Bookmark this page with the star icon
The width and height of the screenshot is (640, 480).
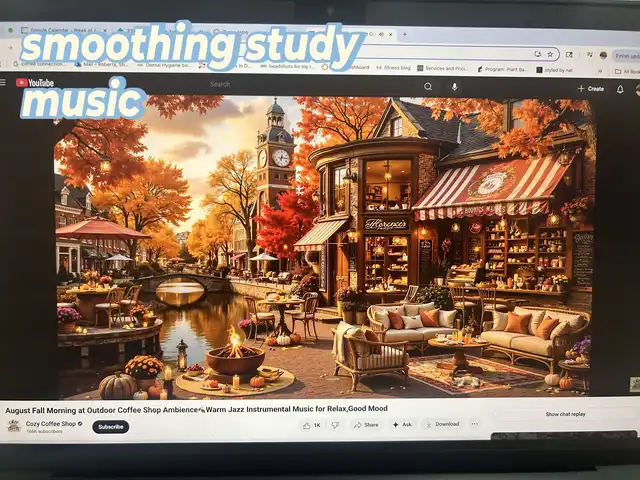pyautogui.click(x=550, y=53)
